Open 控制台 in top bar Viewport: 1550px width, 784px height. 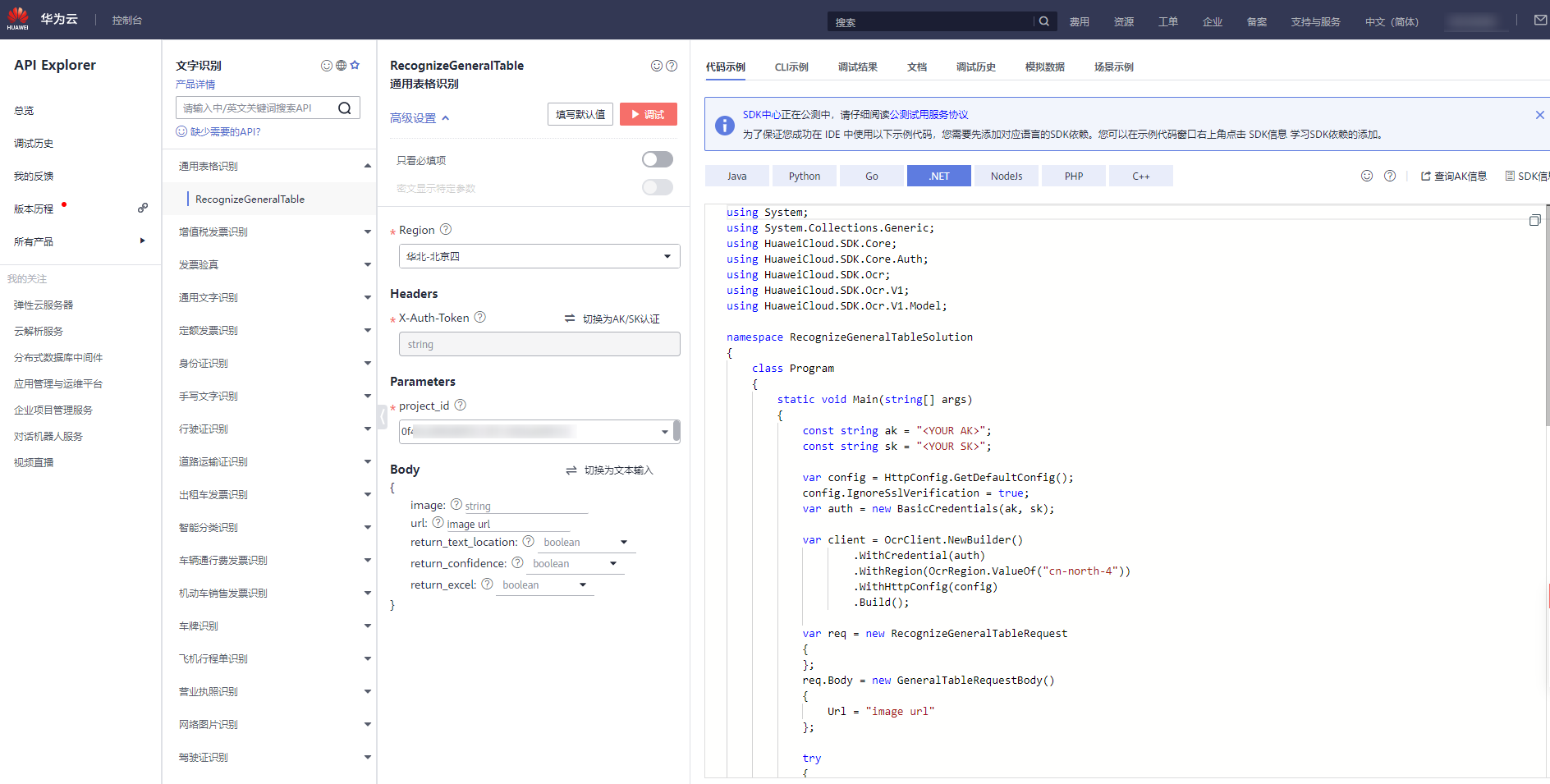(x=127, y=21)
